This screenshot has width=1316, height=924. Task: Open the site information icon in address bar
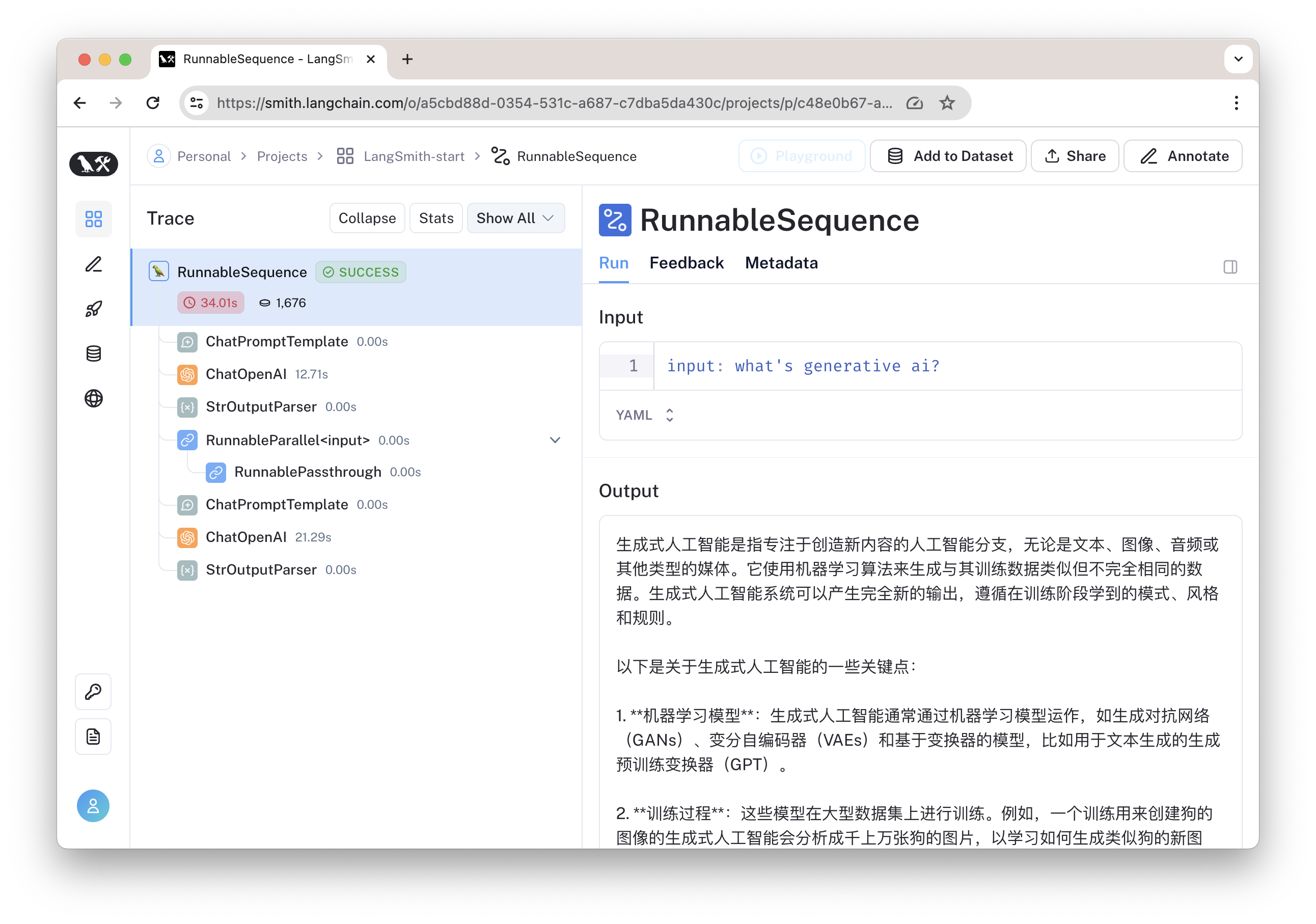[x=197, y=103]
